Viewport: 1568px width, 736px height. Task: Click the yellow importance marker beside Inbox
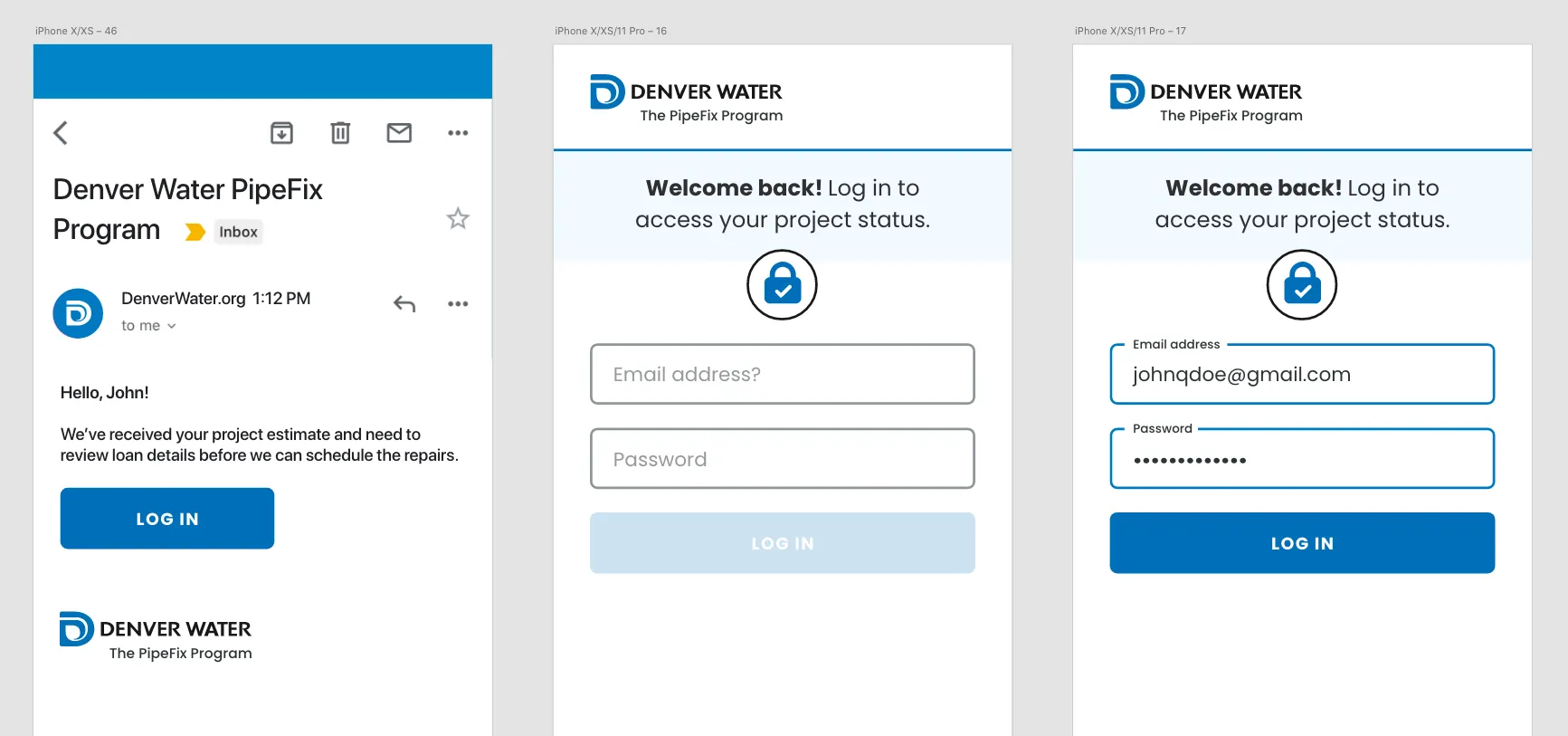pos(195,233)
